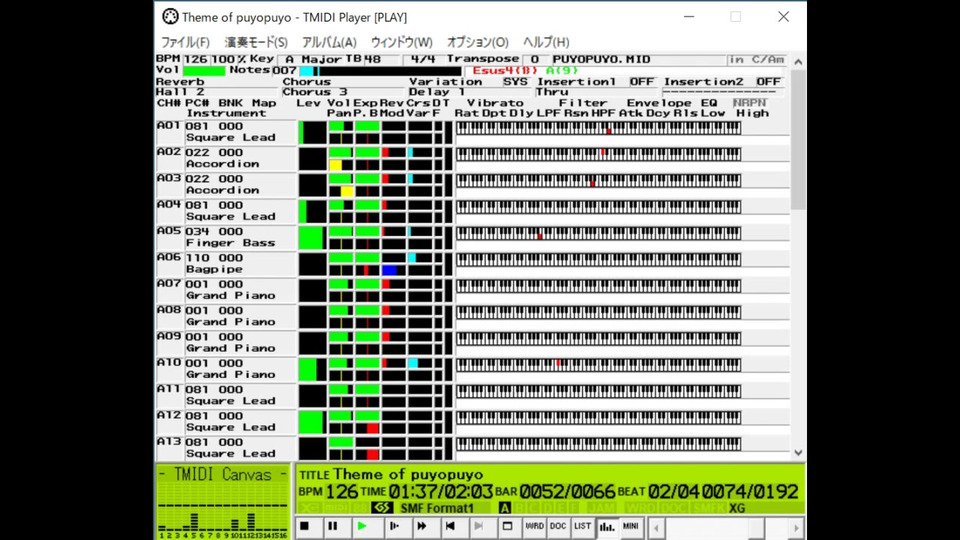Click the A01 piano keyboard display
960x540 pixels.
pyautogui.click(x=598, y=128)
